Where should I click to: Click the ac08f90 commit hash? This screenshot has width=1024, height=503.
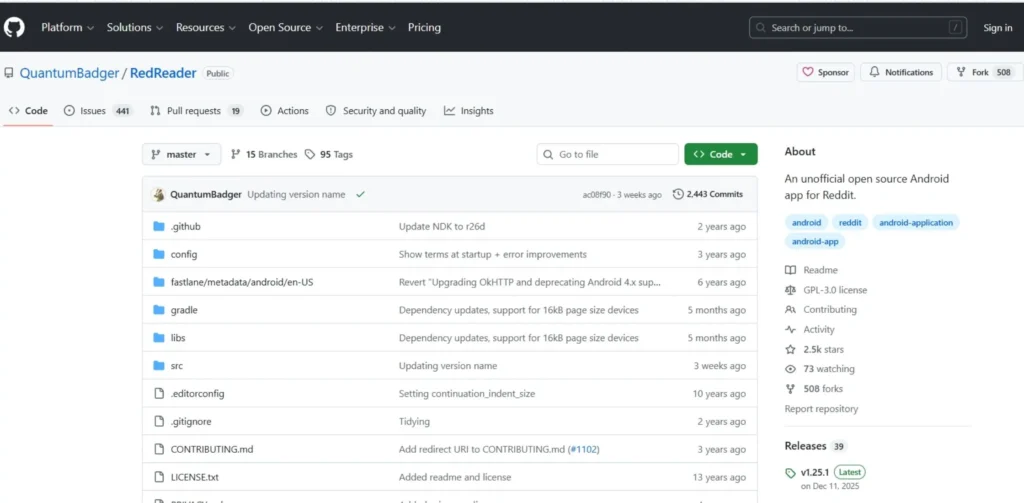click(x=597, y=195)
